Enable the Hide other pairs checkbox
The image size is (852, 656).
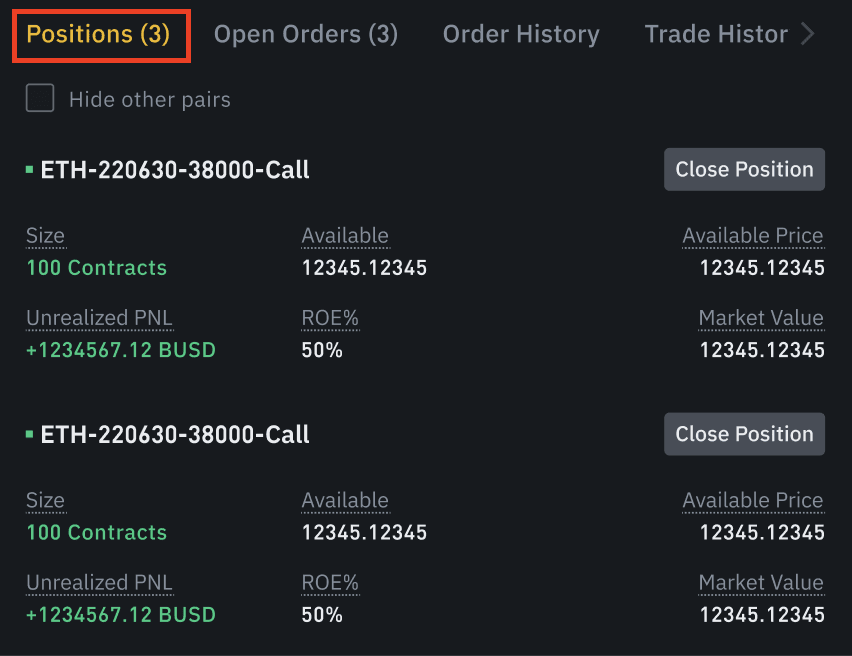[x=40, y=99]
